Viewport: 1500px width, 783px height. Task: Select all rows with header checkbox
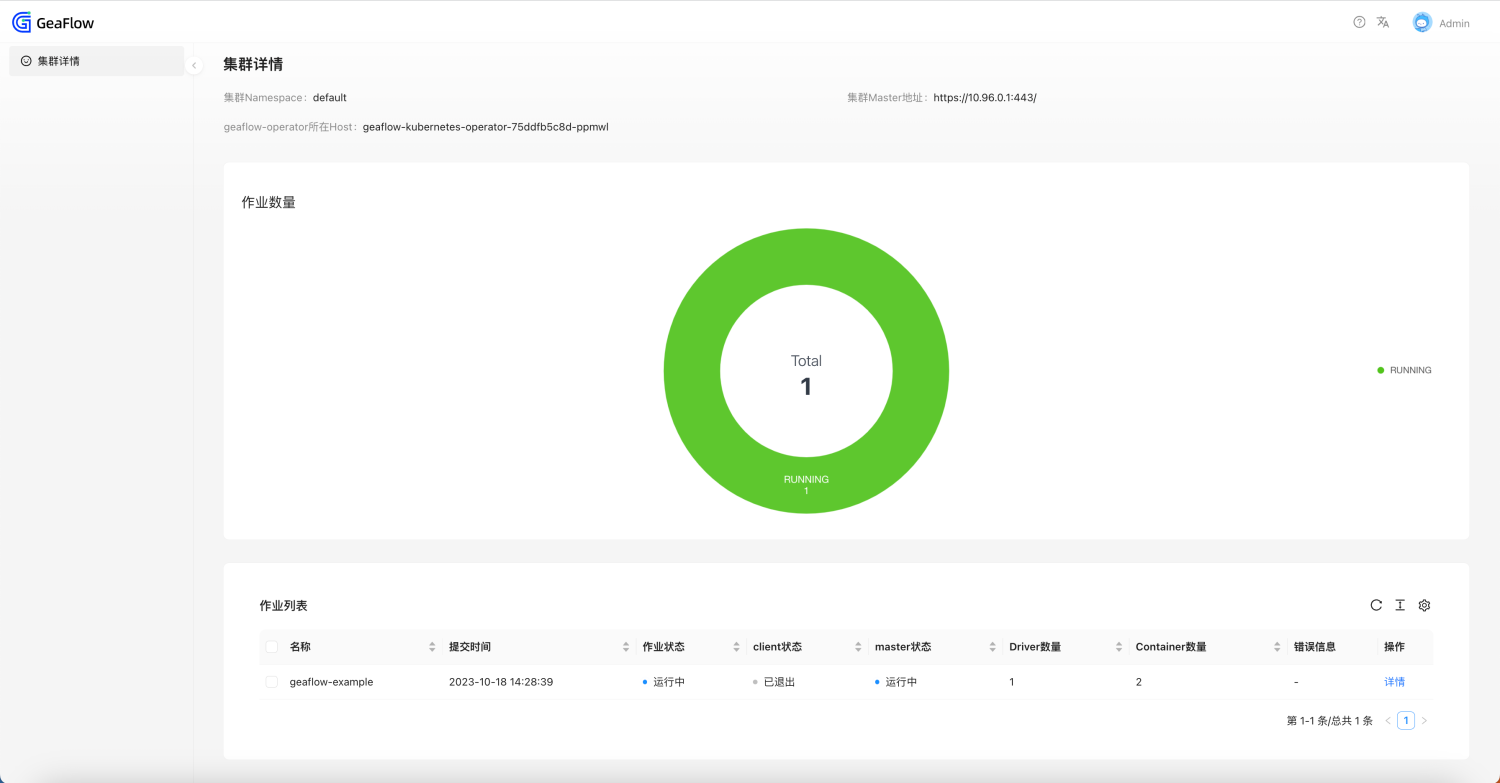[272, 647]
